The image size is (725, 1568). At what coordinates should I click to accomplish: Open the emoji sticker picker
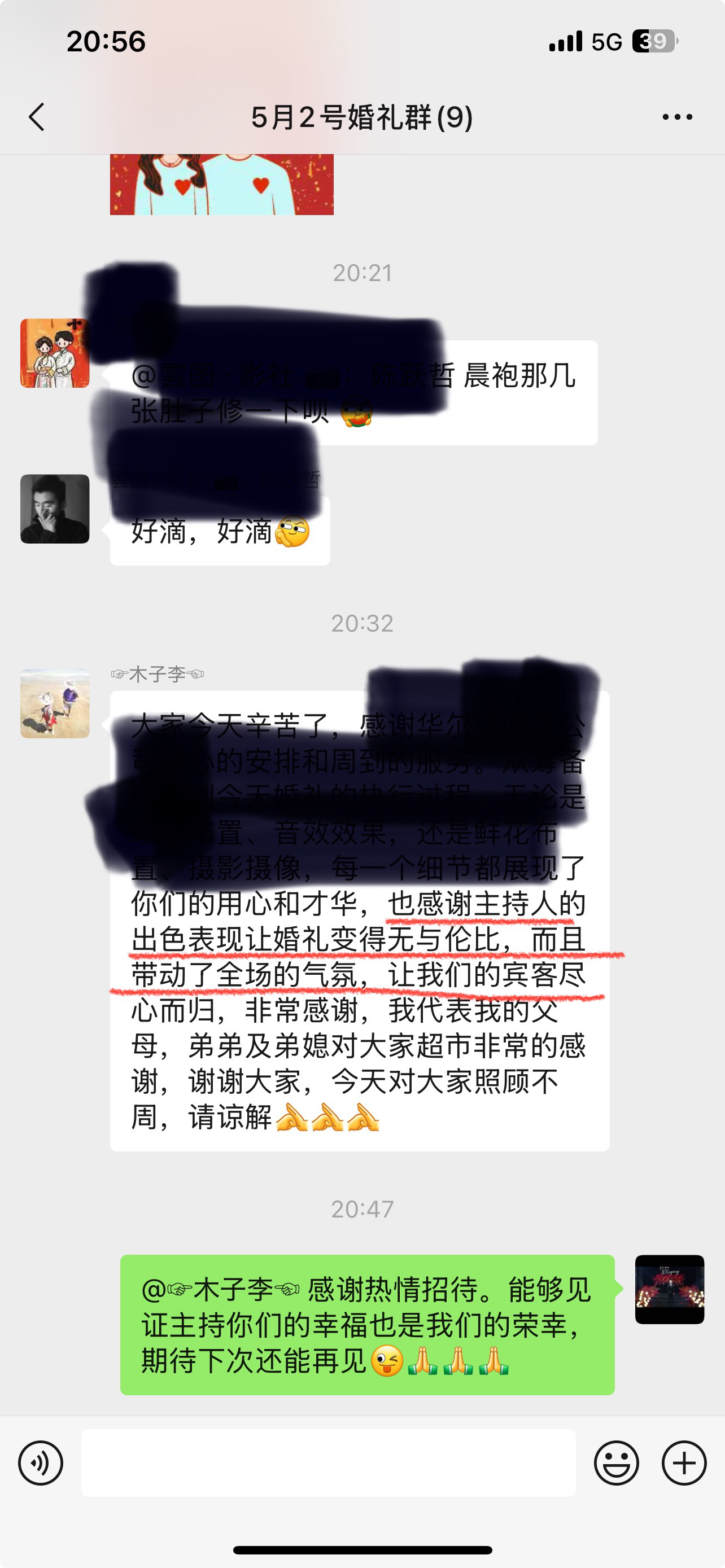click(x=616, y=1462)
